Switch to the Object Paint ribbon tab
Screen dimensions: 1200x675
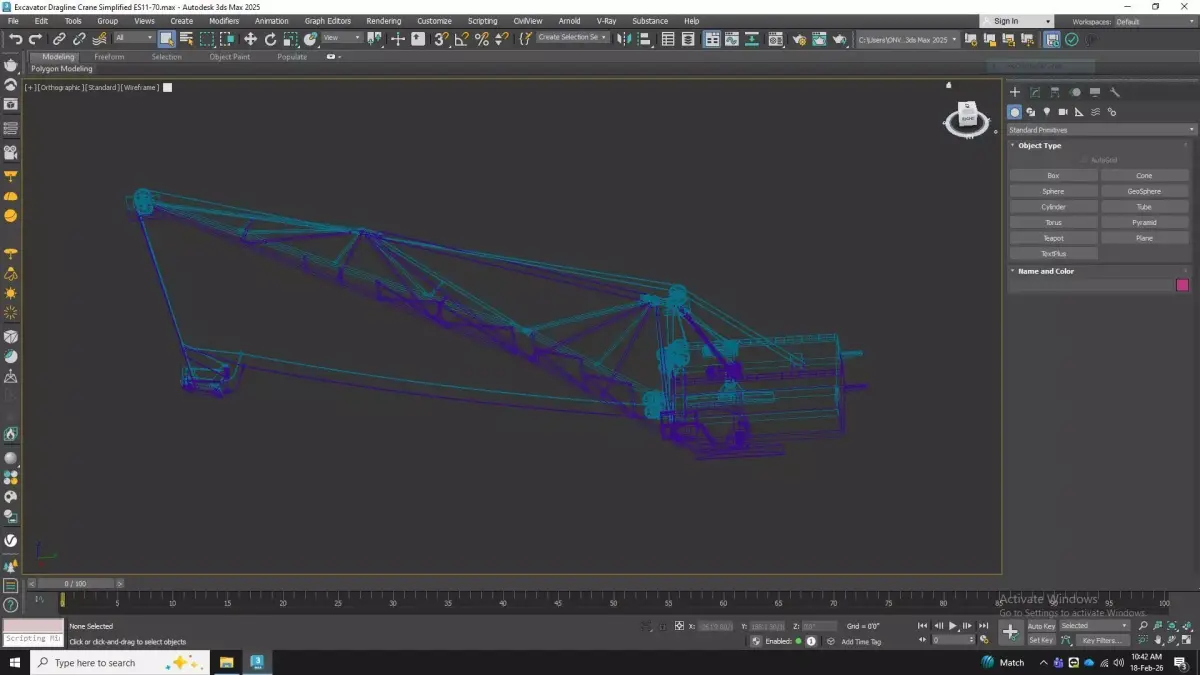229,57
